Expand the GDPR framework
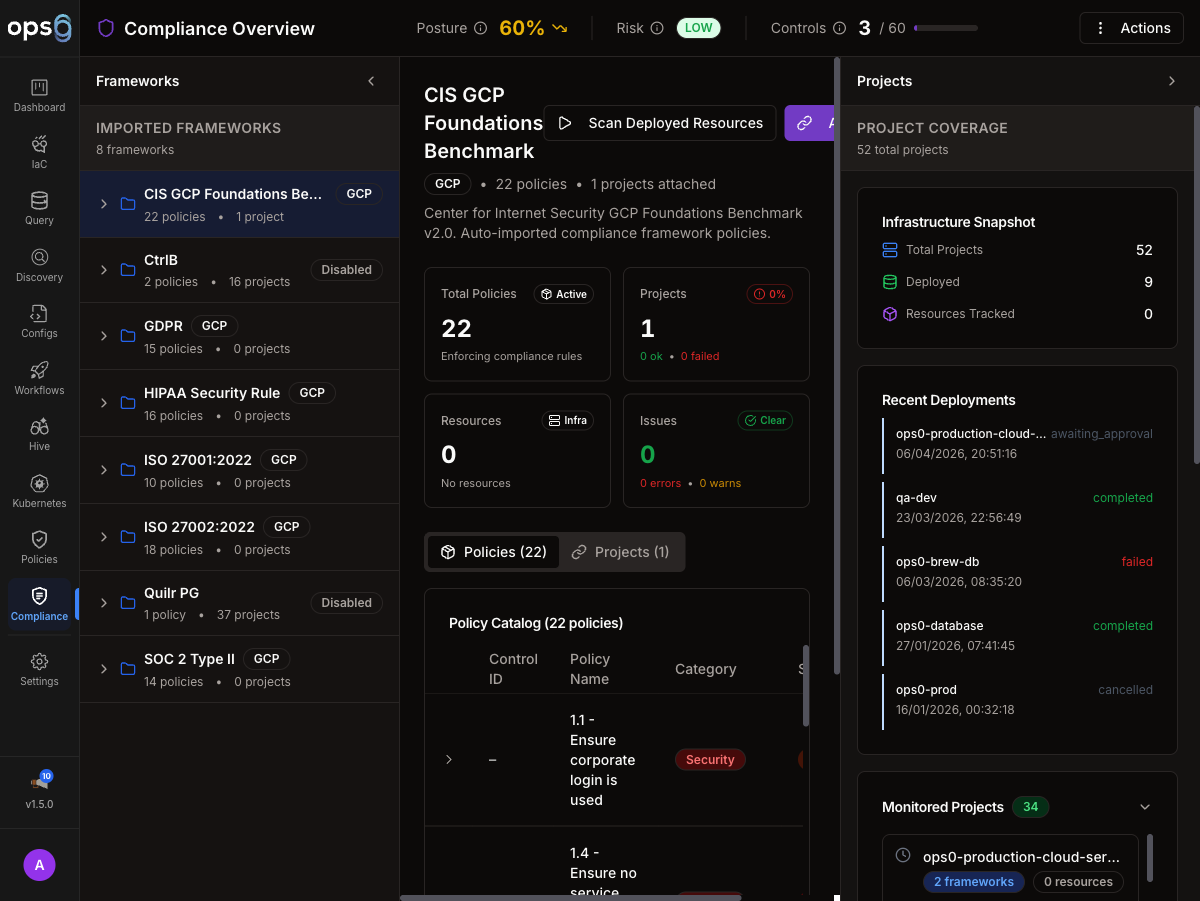Viewport: 1200px width, 901px height. click(x=103, y=336)
